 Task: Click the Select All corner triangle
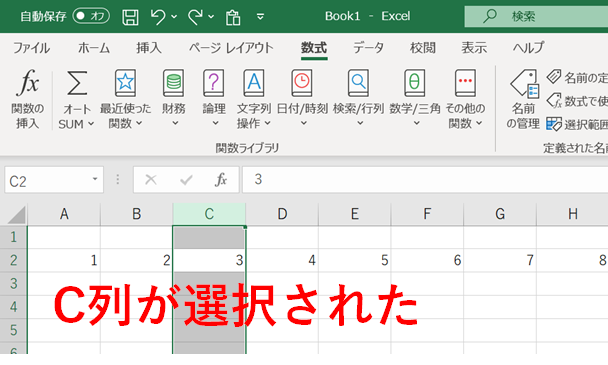pyautogui.click(x=16, y=215)
